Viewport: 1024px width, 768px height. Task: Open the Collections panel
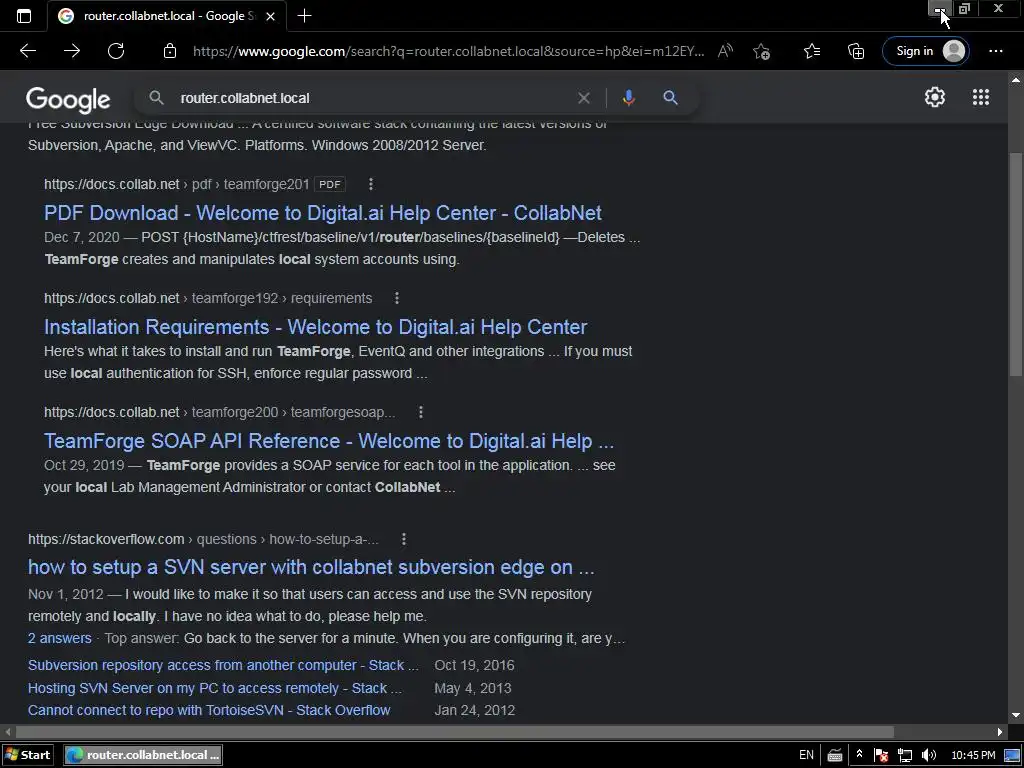856,51
